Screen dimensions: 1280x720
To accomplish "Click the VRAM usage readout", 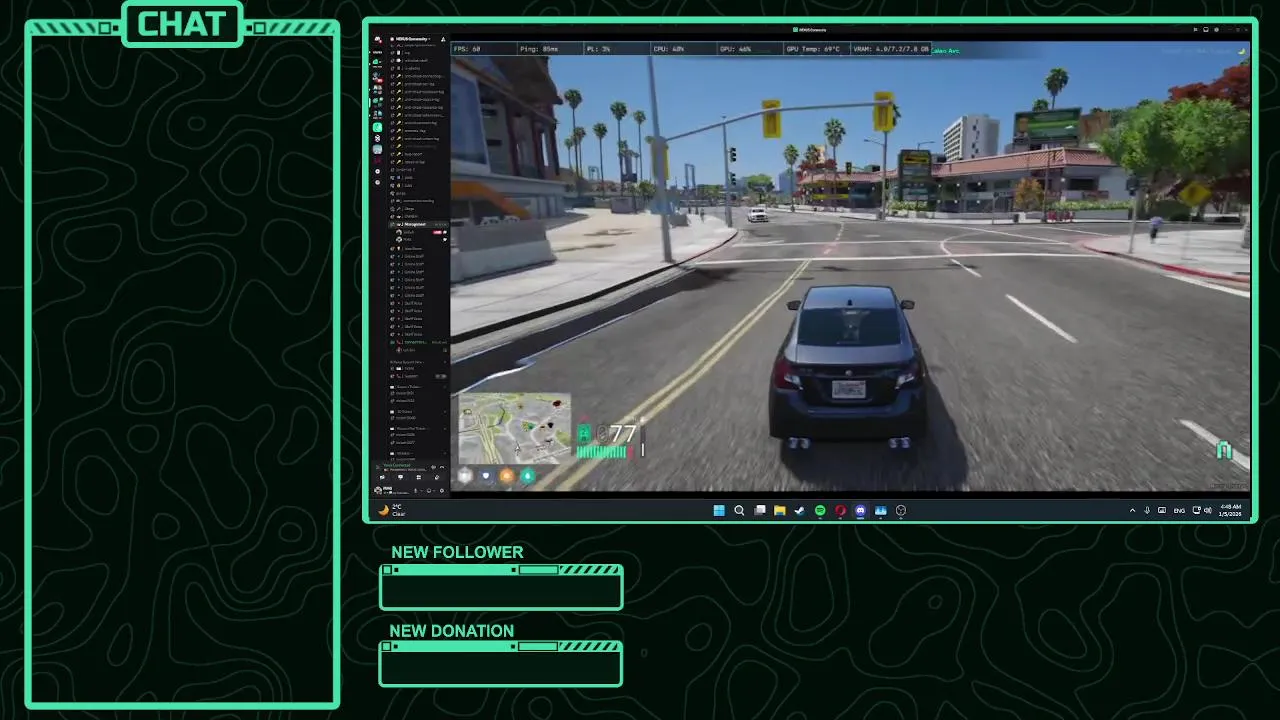I will 891,49.
